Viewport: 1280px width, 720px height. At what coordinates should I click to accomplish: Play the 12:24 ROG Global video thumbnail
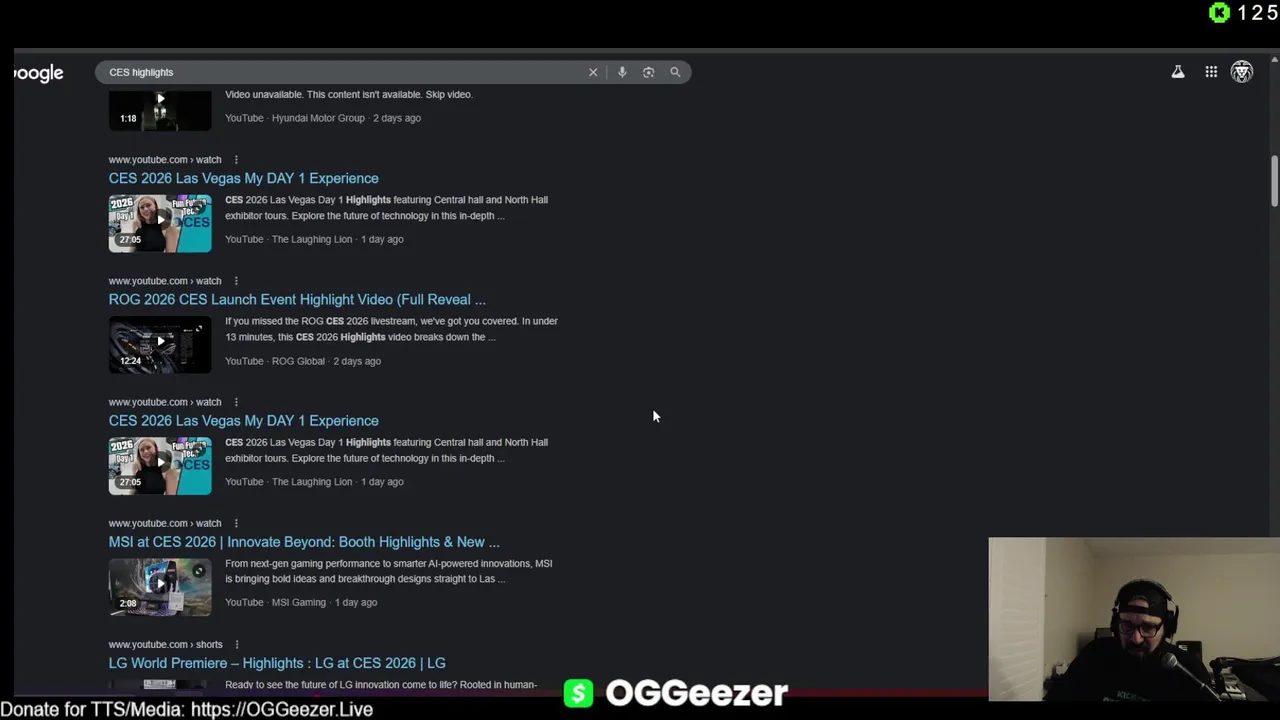[160, 345]
